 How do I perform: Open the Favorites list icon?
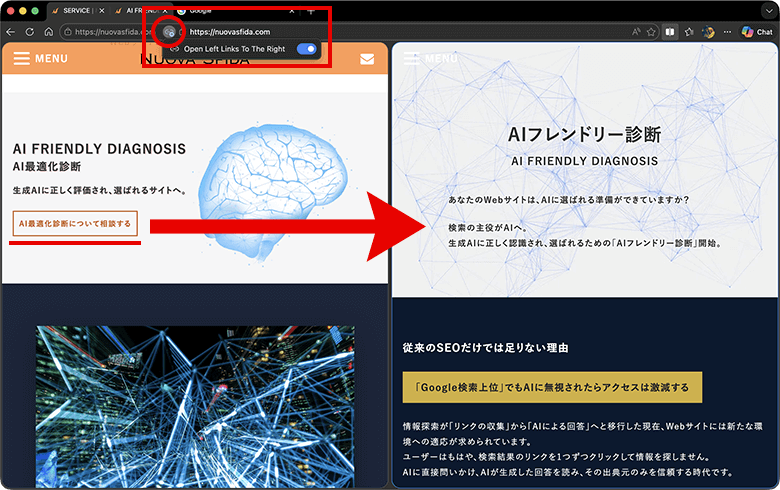(x=689, y=32)
